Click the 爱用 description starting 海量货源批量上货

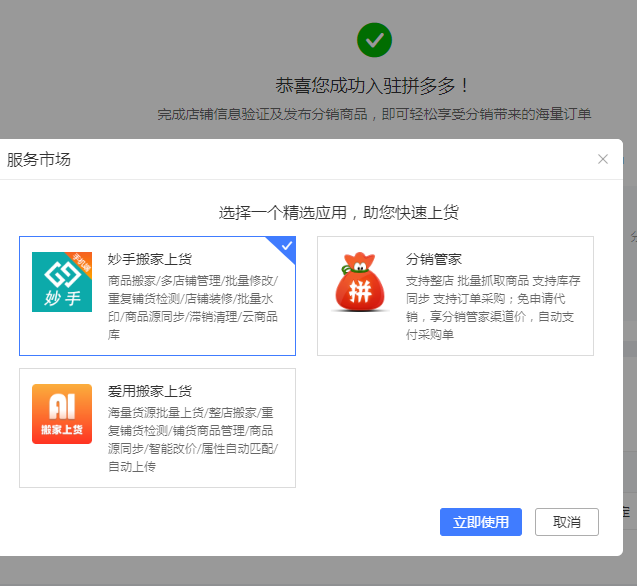193,440
